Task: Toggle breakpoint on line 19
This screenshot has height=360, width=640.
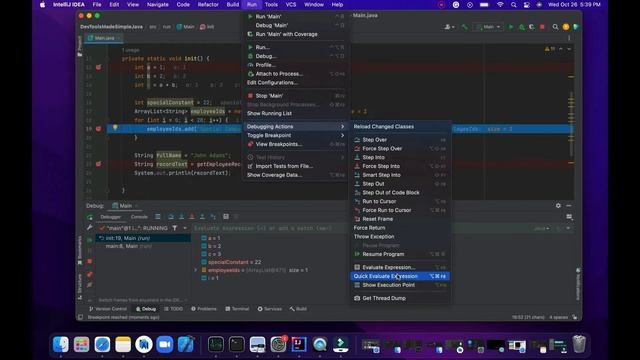Action: 98,129
